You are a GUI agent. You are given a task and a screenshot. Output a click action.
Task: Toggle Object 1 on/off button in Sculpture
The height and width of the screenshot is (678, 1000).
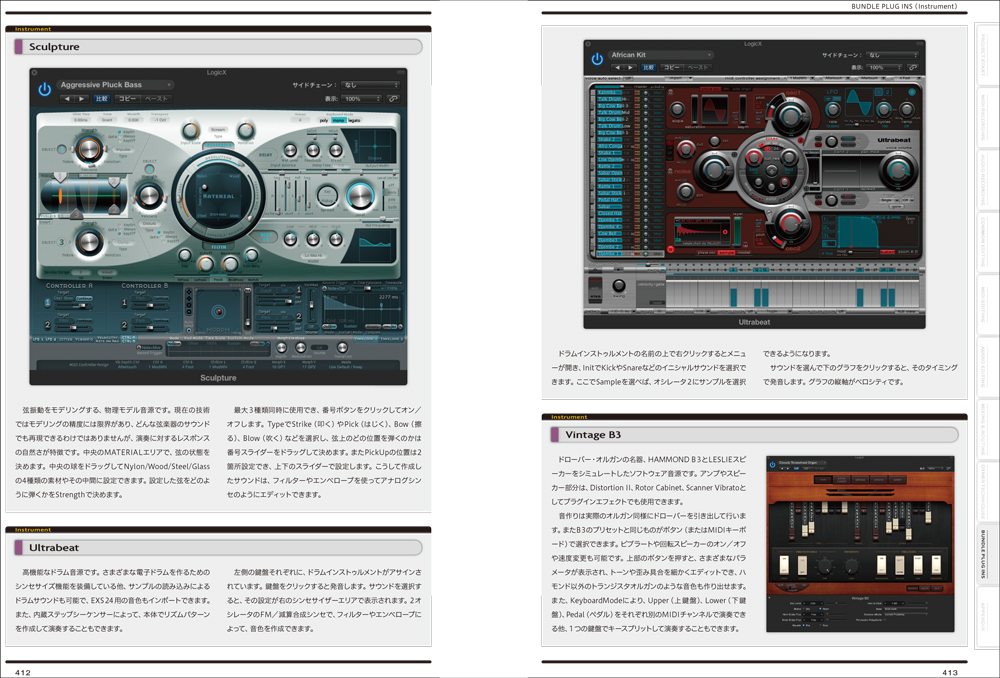pos(62,149)
